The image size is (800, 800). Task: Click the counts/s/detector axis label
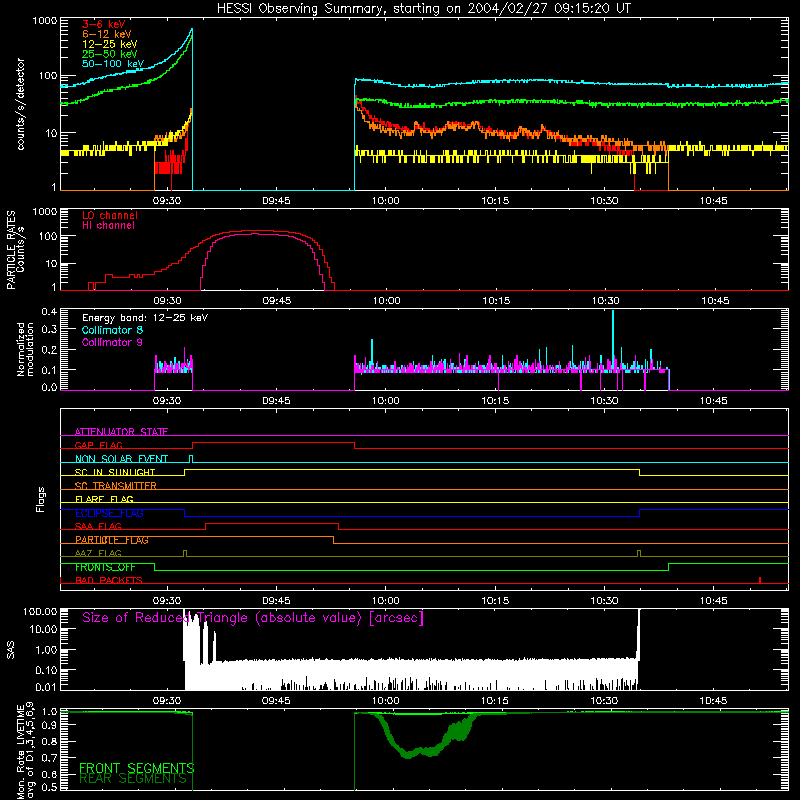tap(21, 104)
